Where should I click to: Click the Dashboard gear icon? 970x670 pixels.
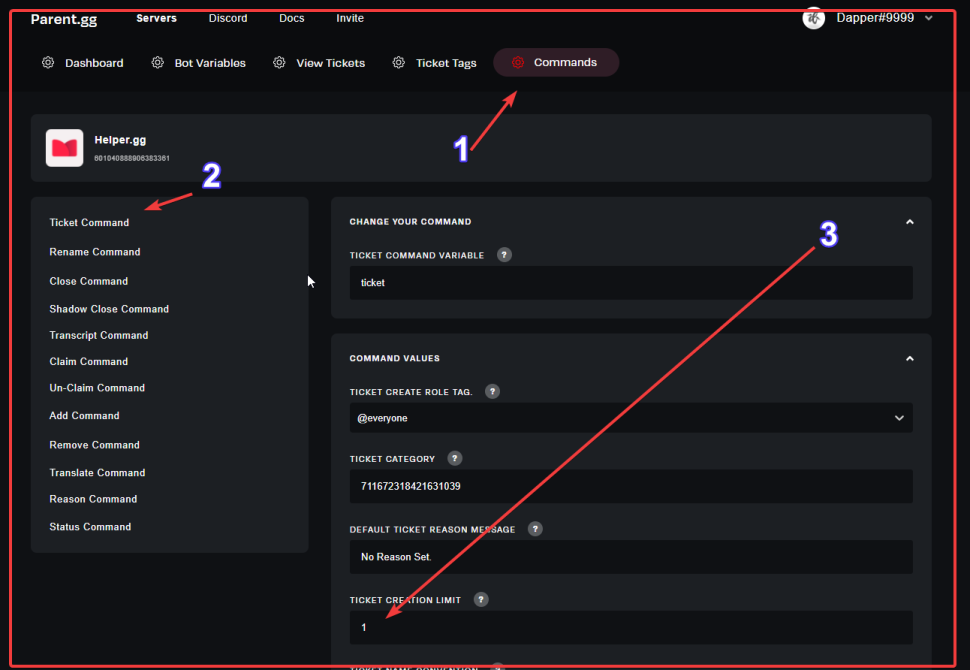[48, 62]
